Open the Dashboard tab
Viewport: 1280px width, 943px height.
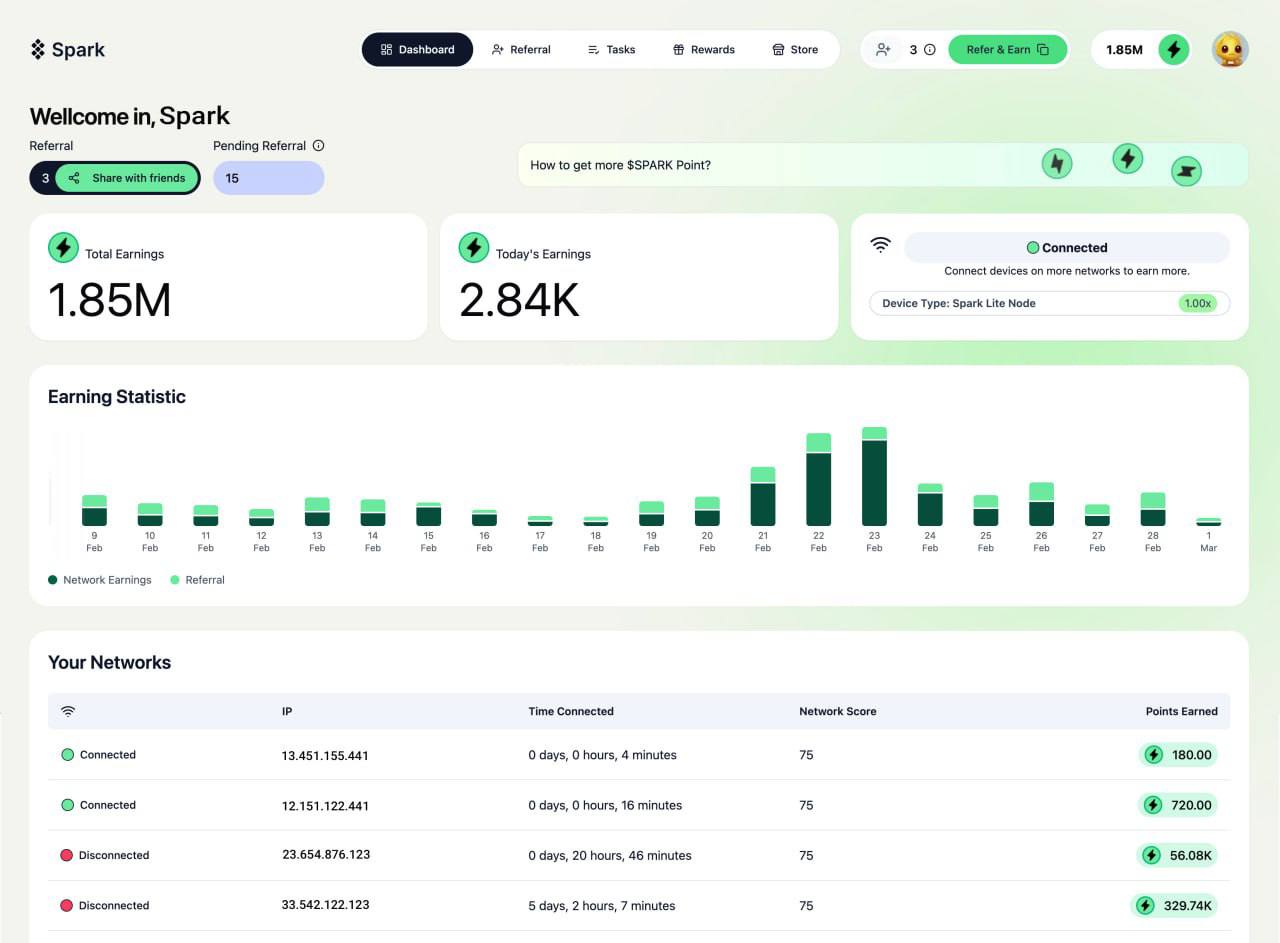[x=417, y=50]
